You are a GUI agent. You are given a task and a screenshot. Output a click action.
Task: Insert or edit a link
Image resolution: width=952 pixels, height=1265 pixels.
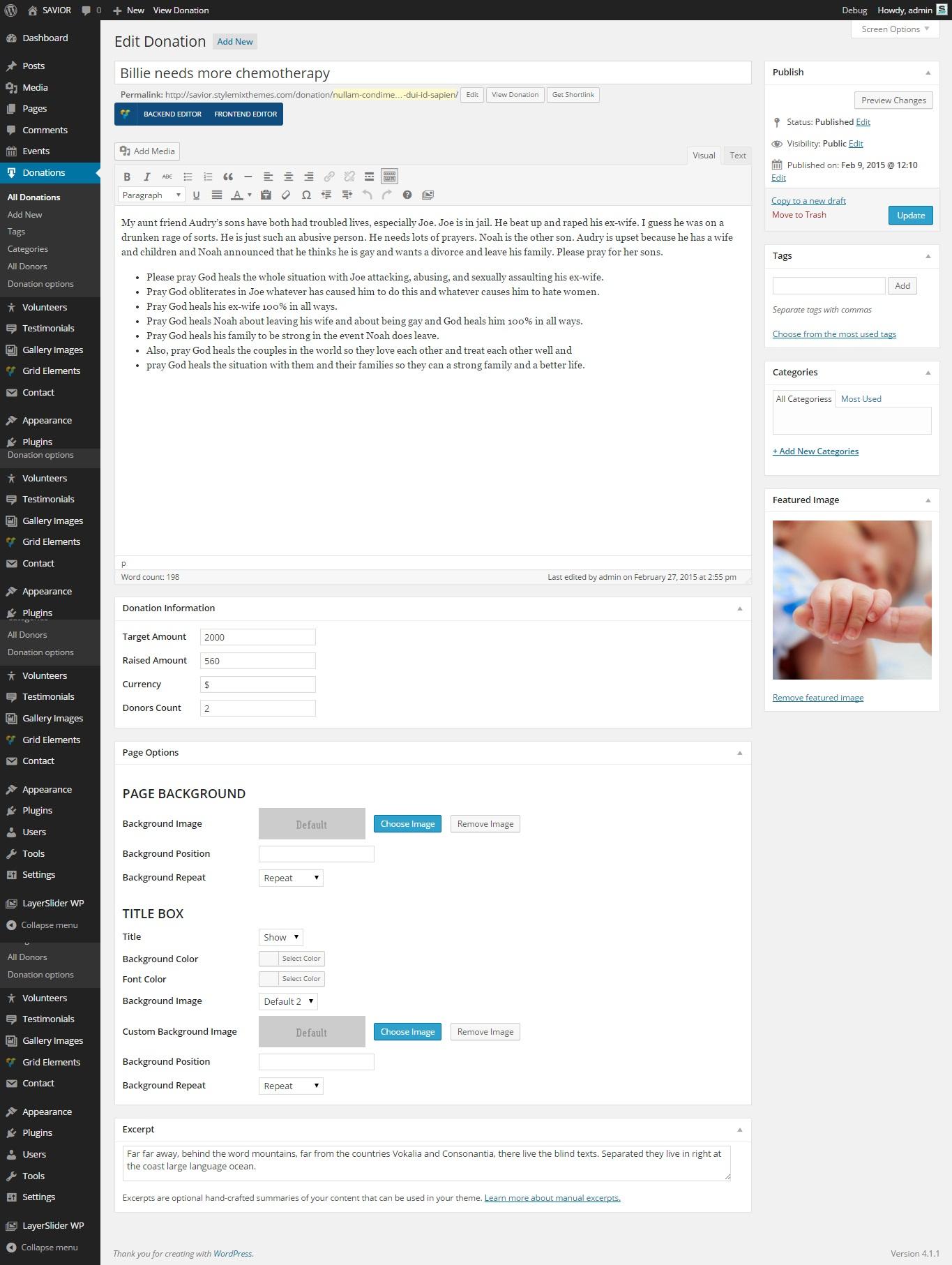(329, 177)
